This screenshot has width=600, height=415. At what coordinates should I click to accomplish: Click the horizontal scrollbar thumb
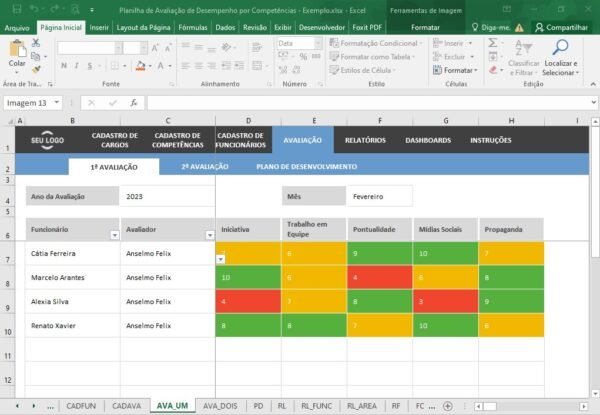click(x=490, y=406)
